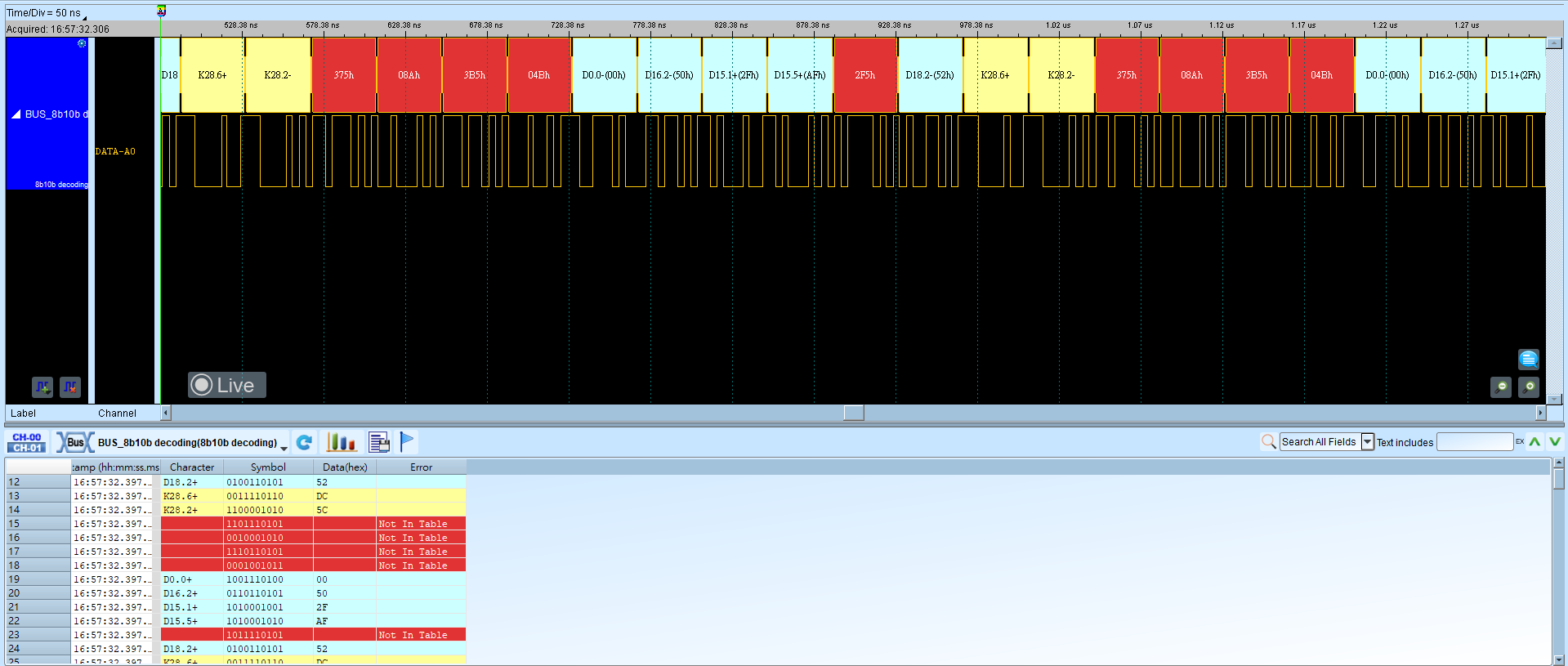Image resolution: width=1568 pixels, height=666 pixels.
Task: Click the Symbol column header
Action: (268, 467)
